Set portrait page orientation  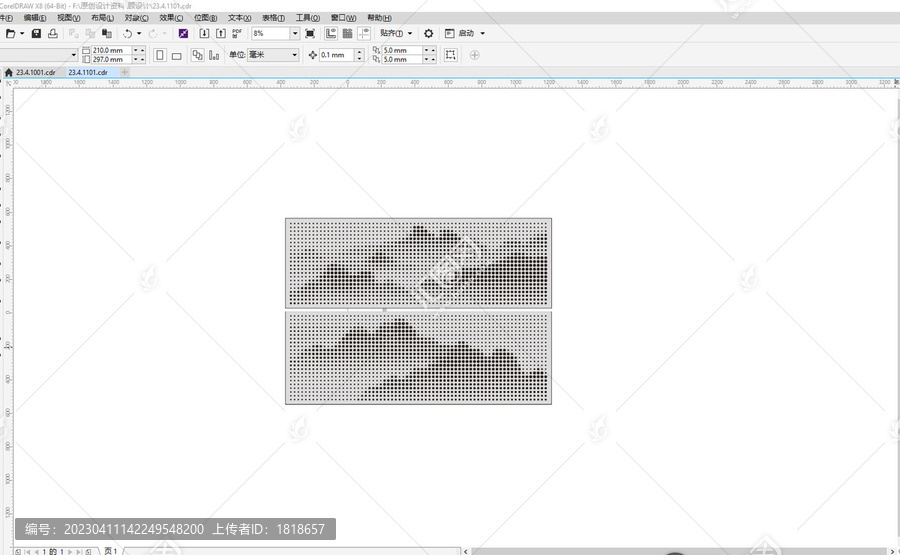(160, 55)
